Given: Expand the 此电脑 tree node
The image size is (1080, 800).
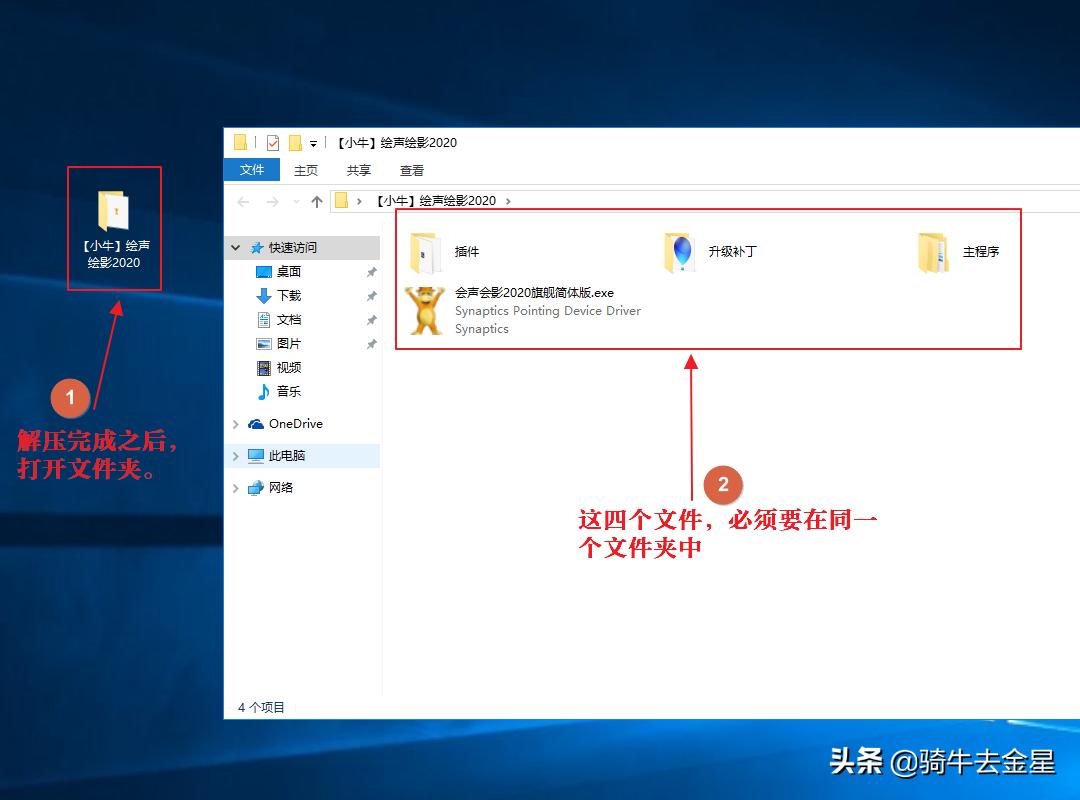Looking at the screenshot, I should [238, 455].
